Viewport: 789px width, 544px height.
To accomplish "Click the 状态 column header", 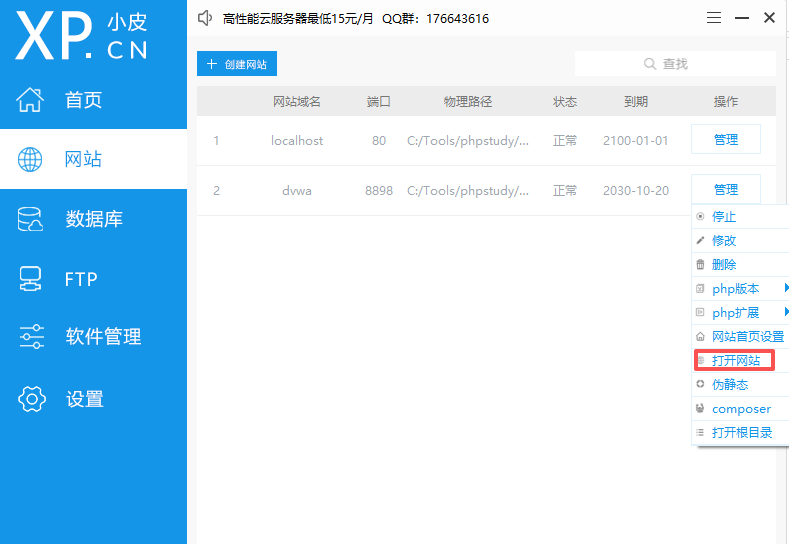I will (565, 102).
